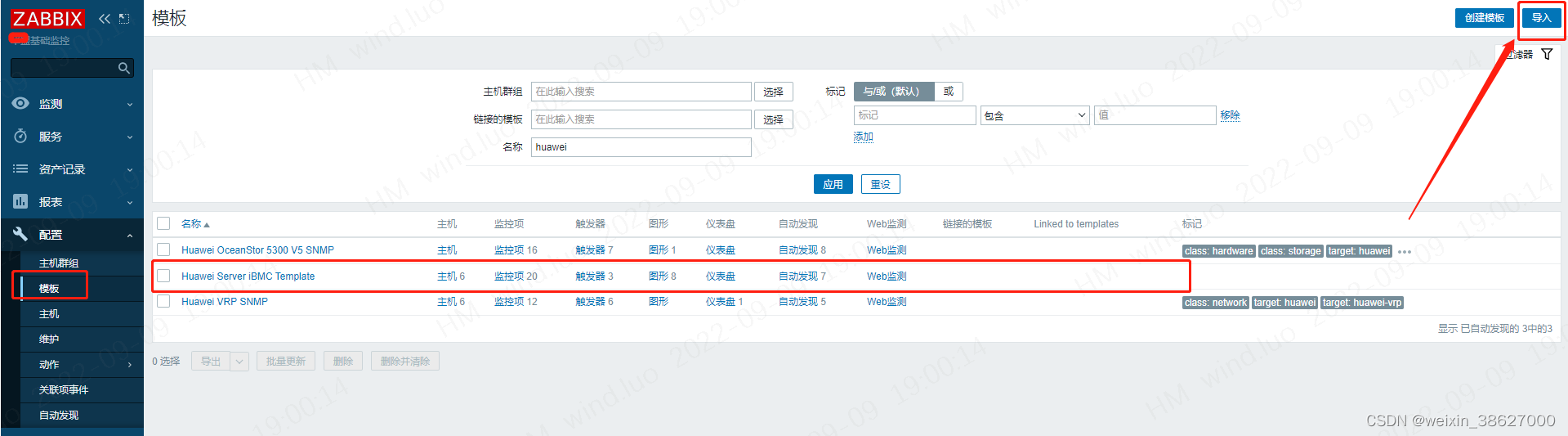This screenshot has height=436, width=1568.
Task: Click the 添加 tag link
Action: [x=864, y=137]
